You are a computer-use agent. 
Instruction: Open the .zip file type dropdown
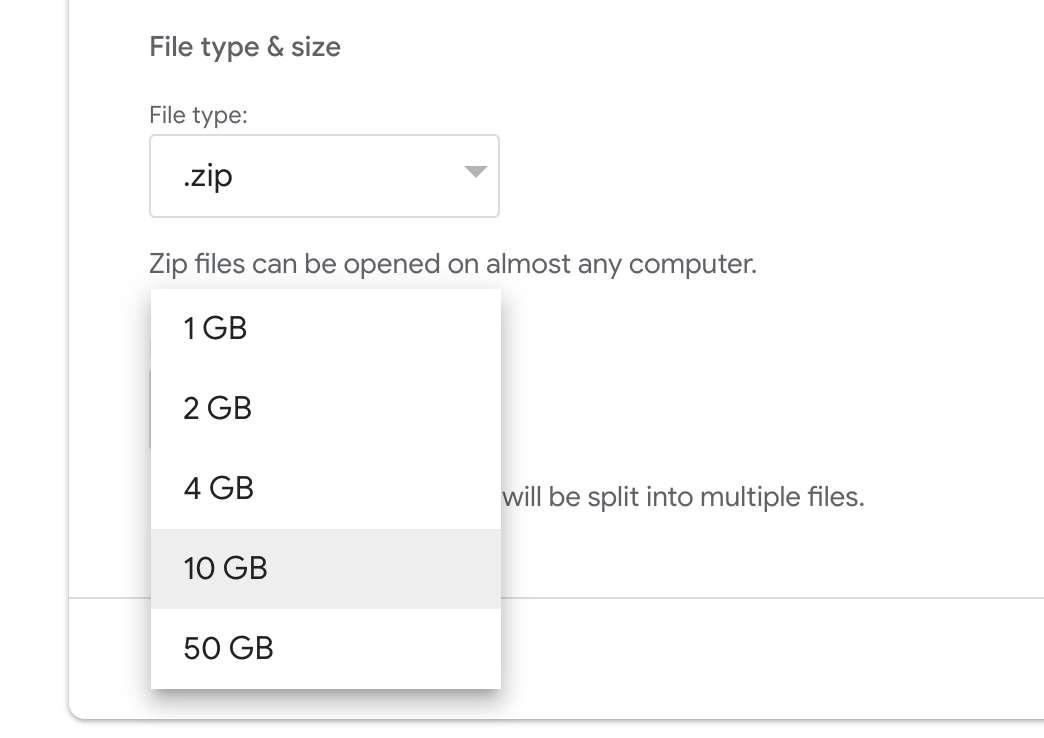(323, 176)
